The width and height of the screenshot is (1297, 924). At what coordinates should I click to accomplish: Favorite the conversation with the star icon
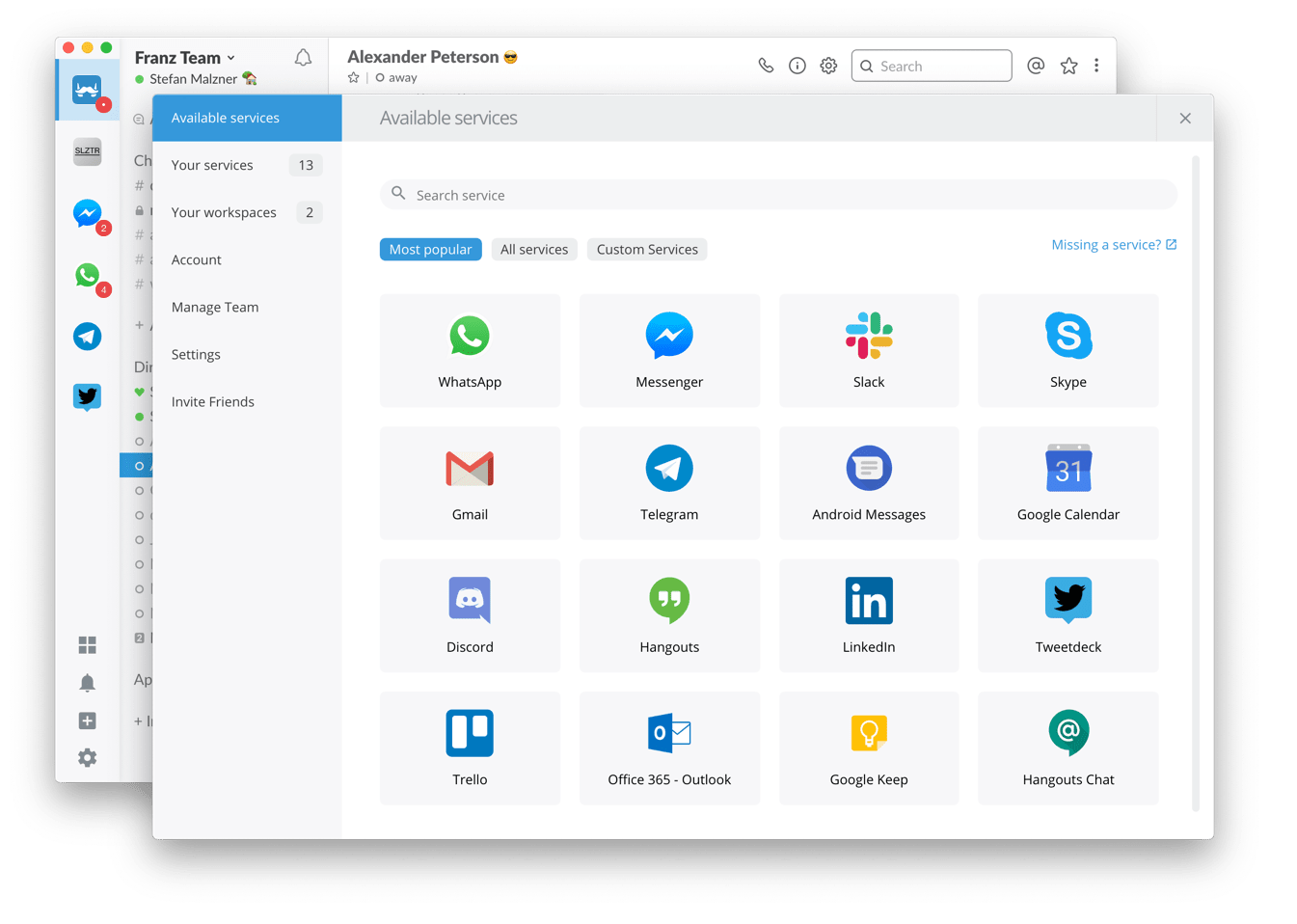[1068, 66]
